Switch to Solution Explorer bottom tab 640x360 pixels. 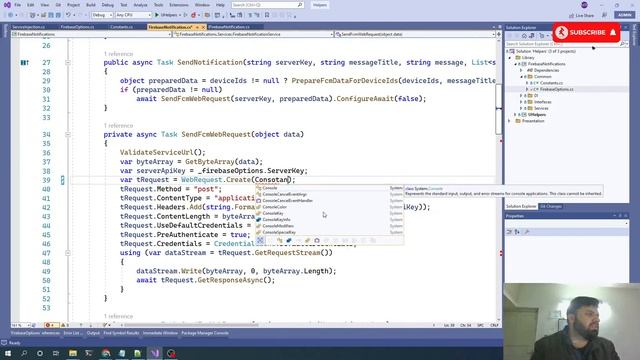tap(521, 207)
